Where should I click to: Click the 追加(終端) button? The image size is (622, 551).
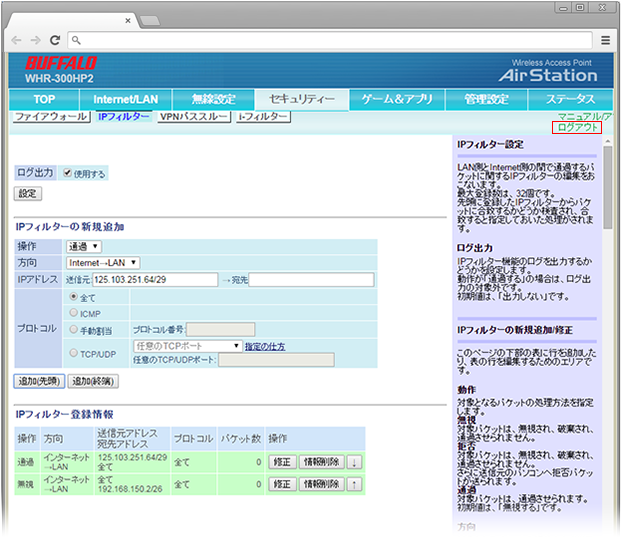(x=93, y=381)
